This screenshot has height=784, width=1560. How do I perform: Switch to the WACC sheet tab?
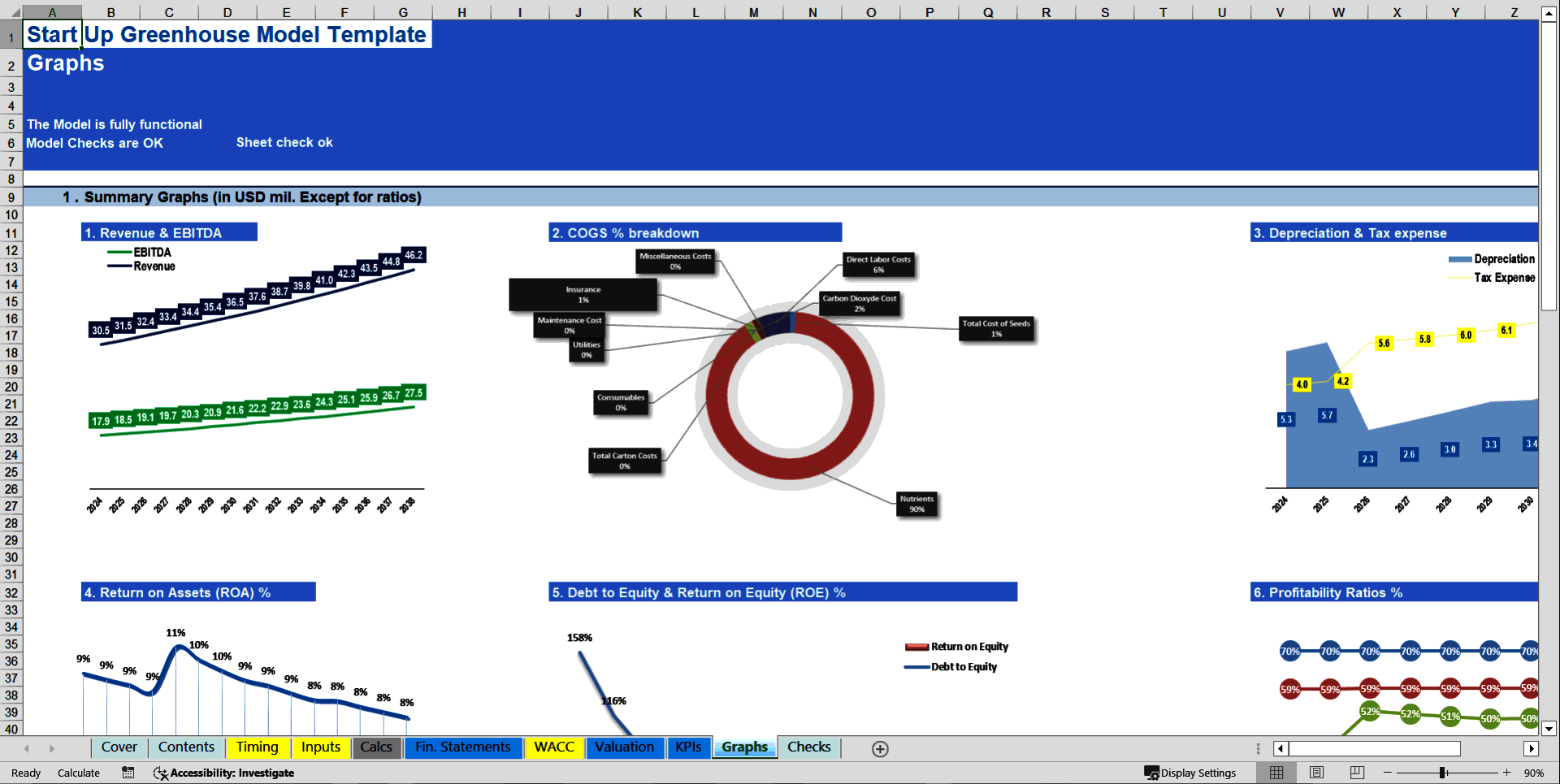click(x=554, y=747)
